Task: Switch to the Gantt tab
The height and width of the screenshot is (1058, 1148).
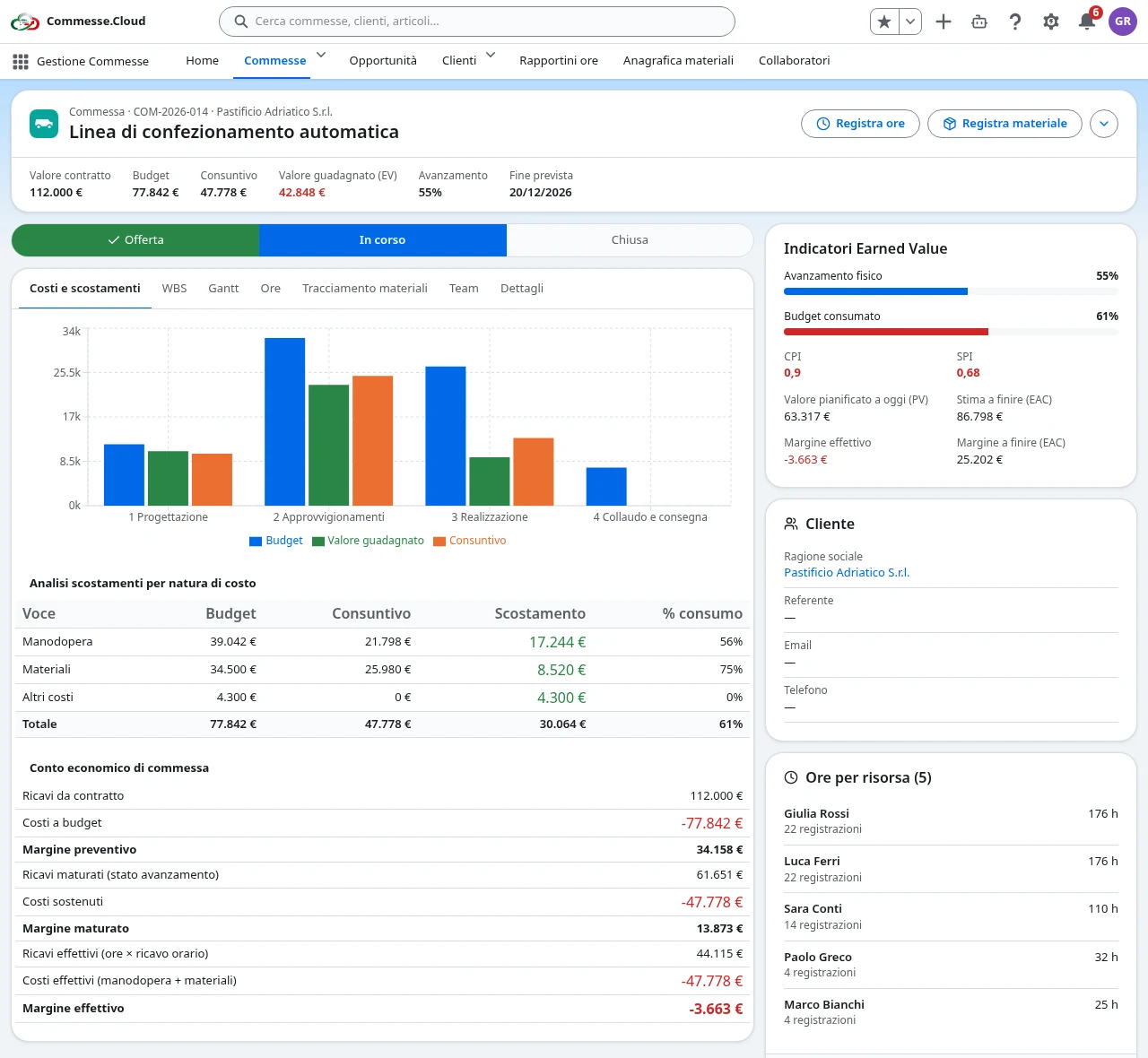Action: point(223,289)
